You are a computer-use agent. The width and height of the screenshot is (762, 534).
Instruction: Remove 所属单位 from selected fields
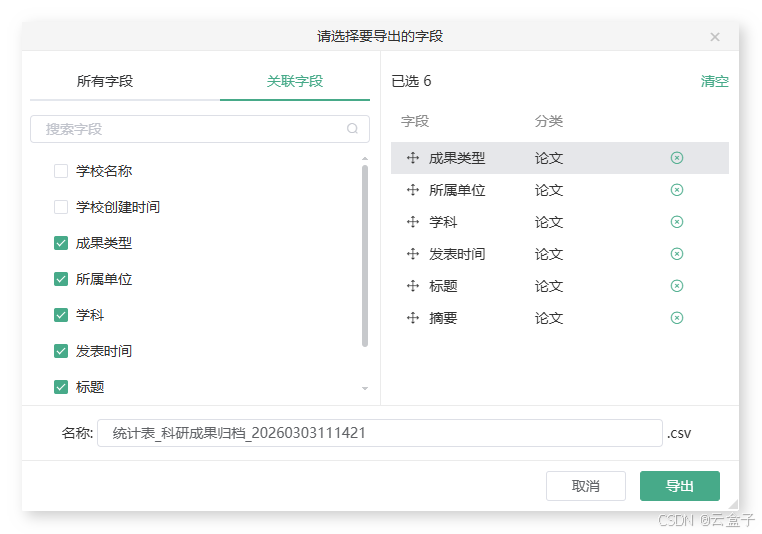coord(676,190)
